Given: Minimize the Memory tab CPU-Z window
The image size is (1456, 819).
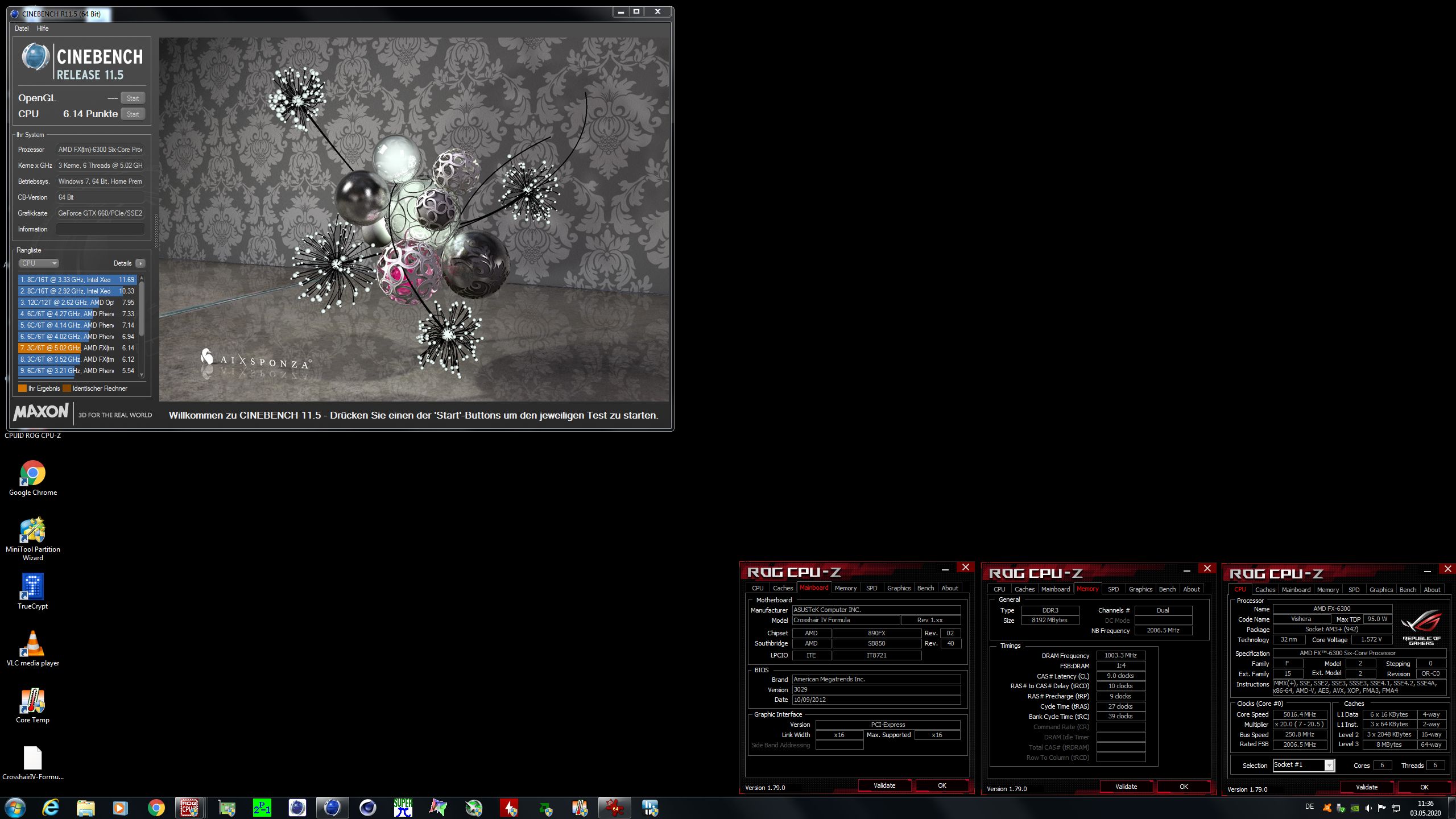Looking at the screenshot, I should pyautogui.click(x=1187, y=570).
